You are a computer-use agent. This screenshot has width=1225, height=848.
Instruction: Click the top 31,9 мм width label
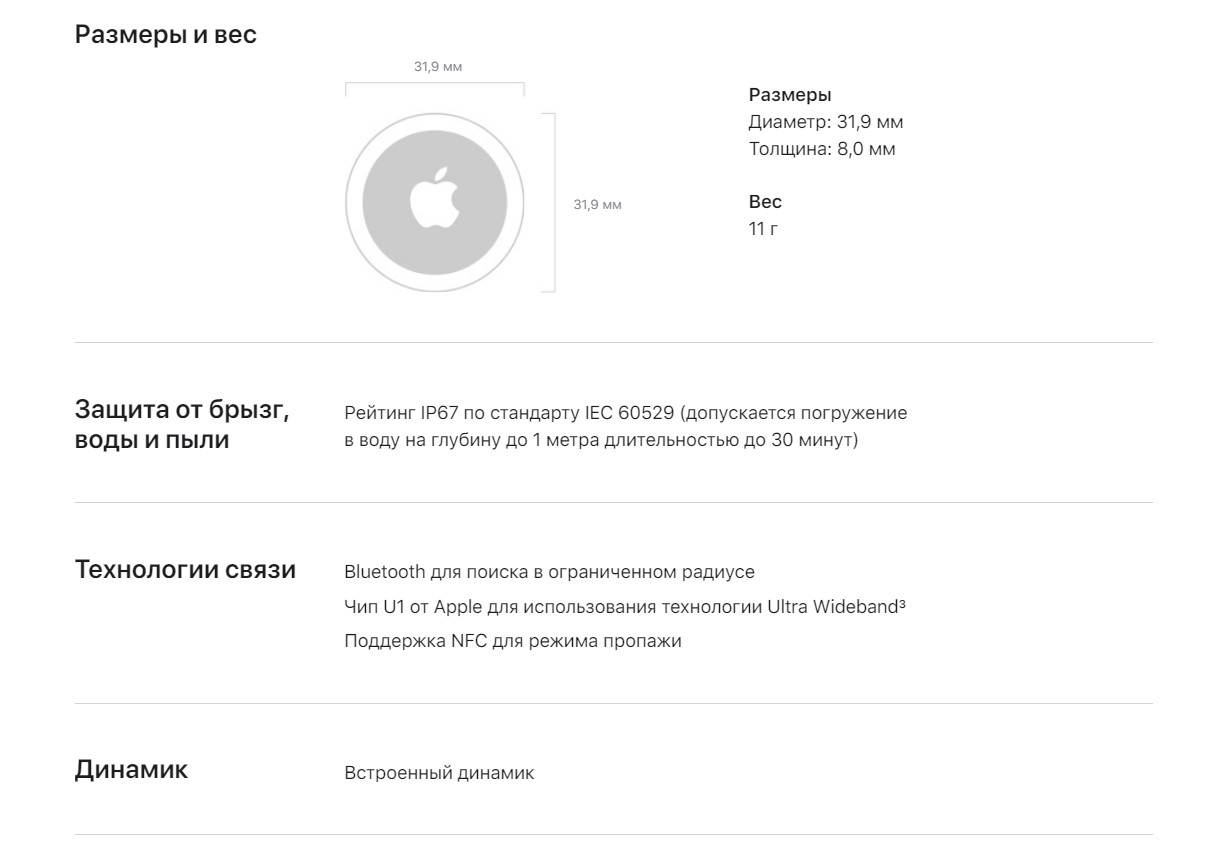438,67
